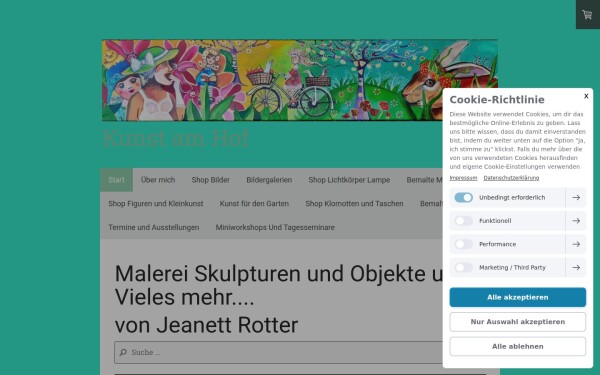
Task: Click the colorful header banner image
Action: click(x=300, y=80)
